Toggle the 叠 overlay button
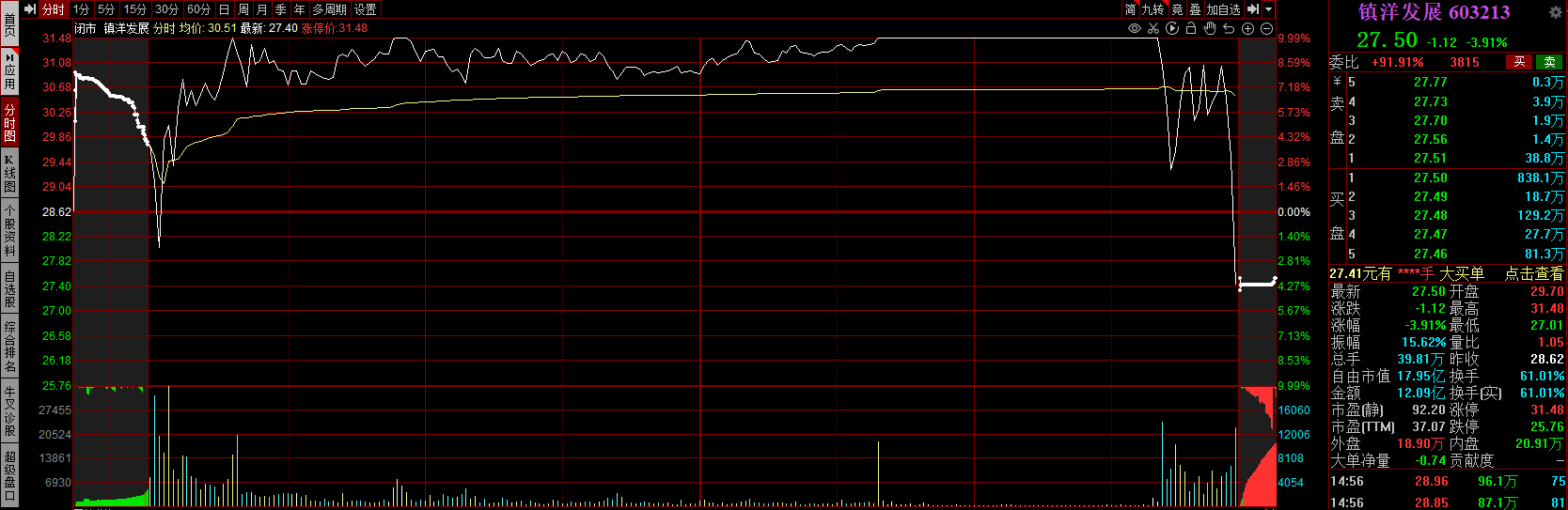Image resolution: width=1568 pixels, height=510 pixels. point(1195,9)
